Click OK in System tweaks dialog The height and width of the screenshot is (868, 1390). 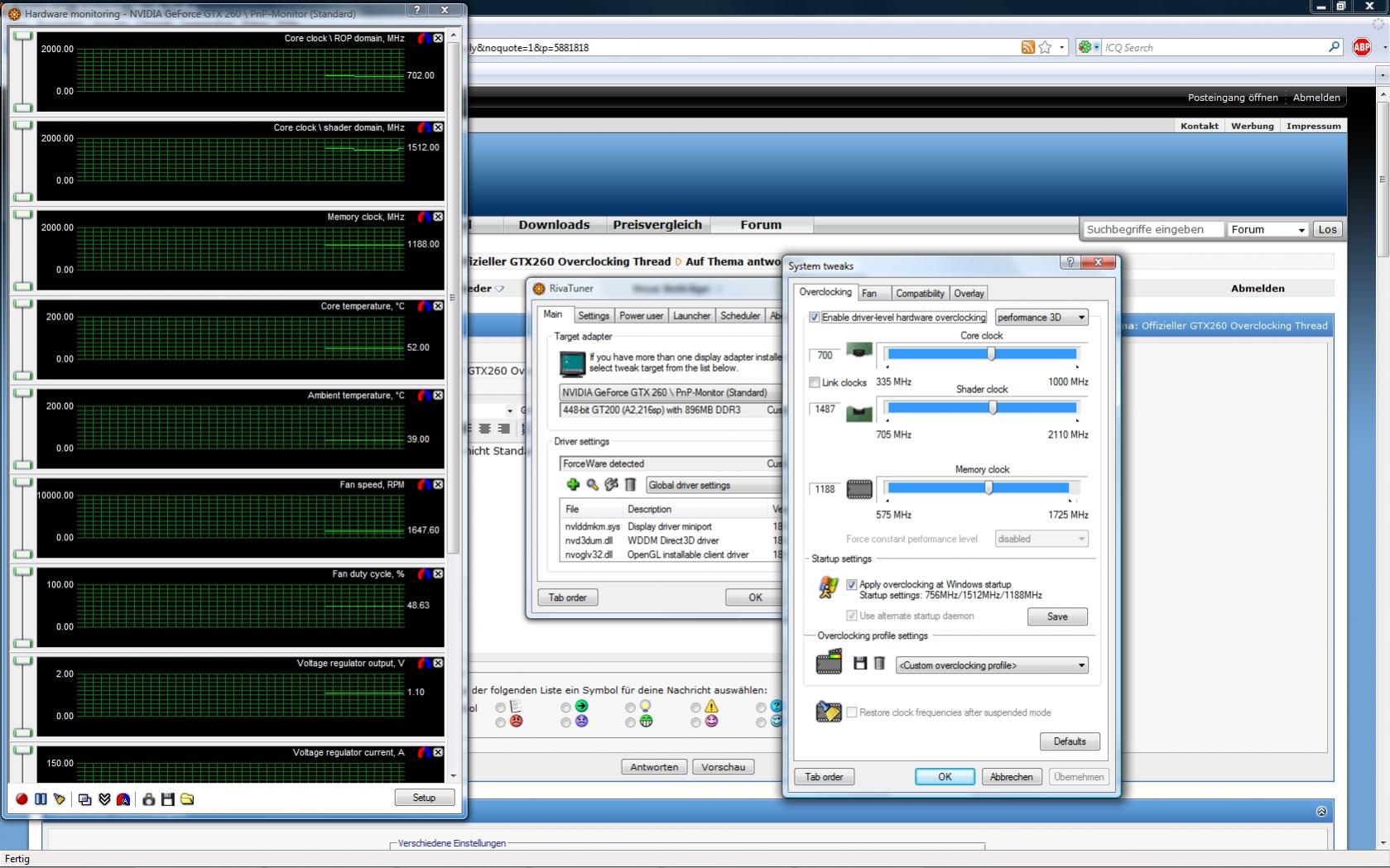[945, 777]
